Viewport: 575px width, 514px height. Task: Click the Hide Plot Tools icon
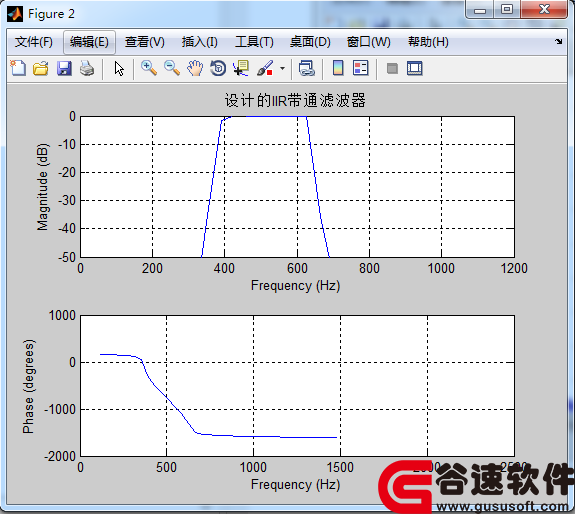[x=392, y=69]
